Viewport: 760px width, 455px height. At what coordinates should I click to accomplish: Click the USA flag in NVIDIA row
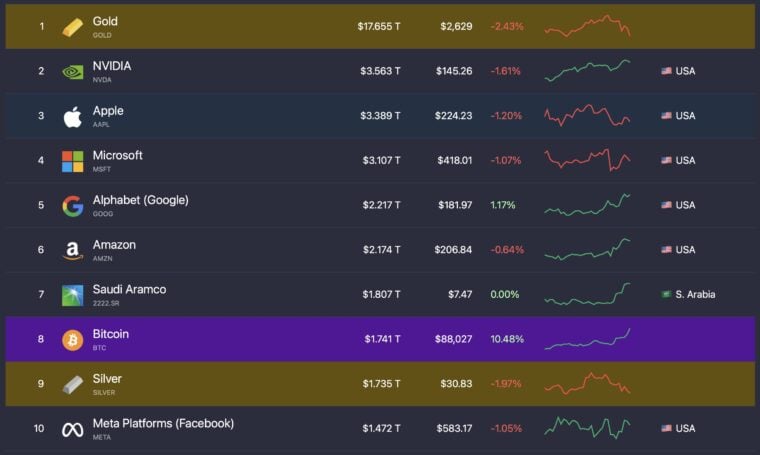click(x=666, y=71)
